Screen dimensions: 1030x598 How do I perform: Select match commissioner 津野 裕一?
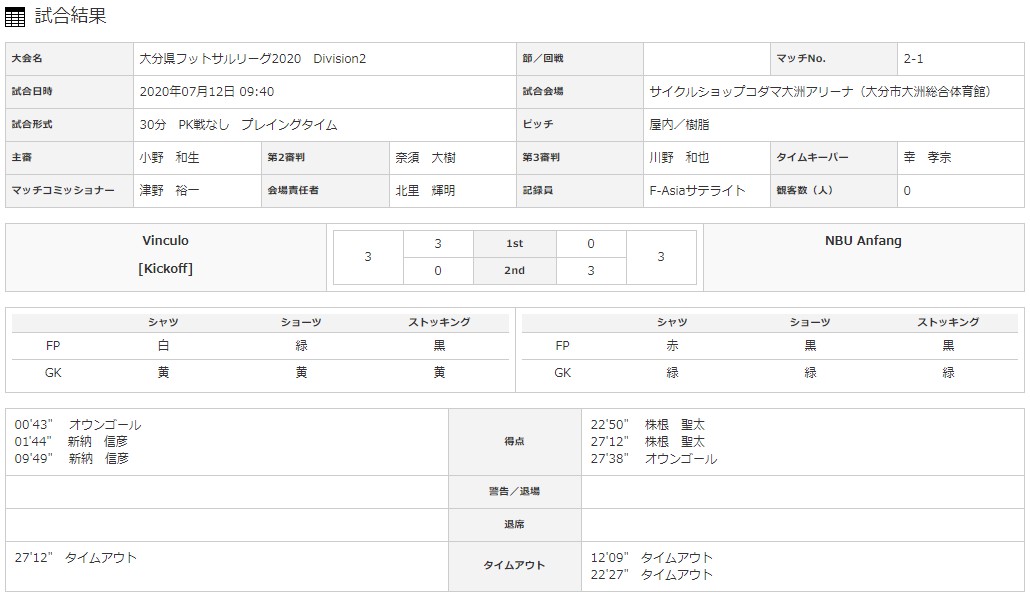click(170, 190)
